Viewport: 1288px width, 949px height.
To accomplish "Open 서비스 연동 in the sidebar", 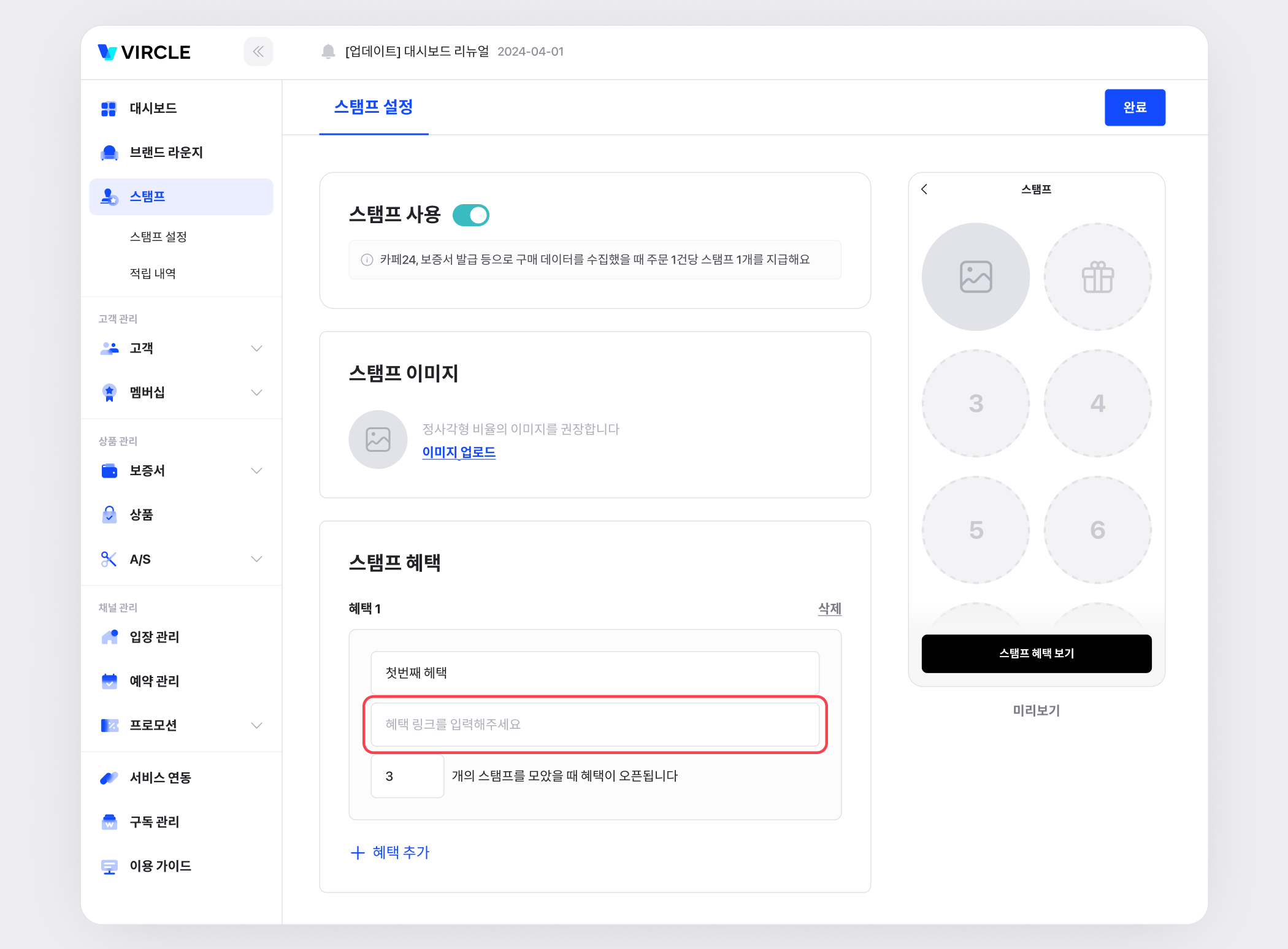I will 160,778.
